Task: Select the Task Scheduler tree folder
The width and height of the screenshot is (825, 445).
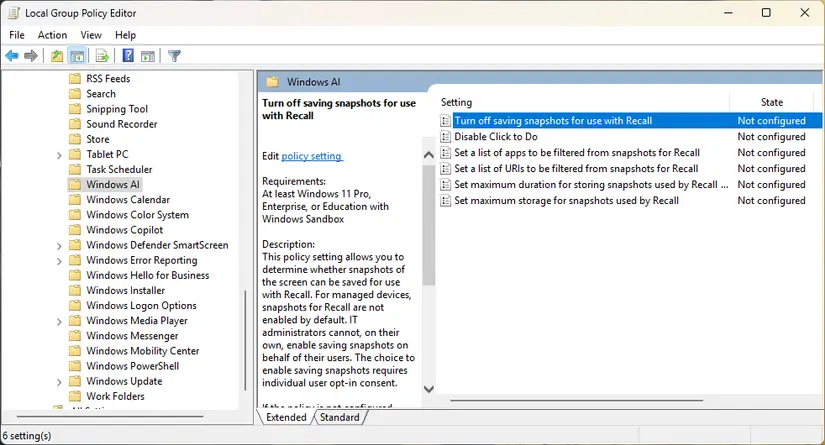Action: [x=119, y=169]
